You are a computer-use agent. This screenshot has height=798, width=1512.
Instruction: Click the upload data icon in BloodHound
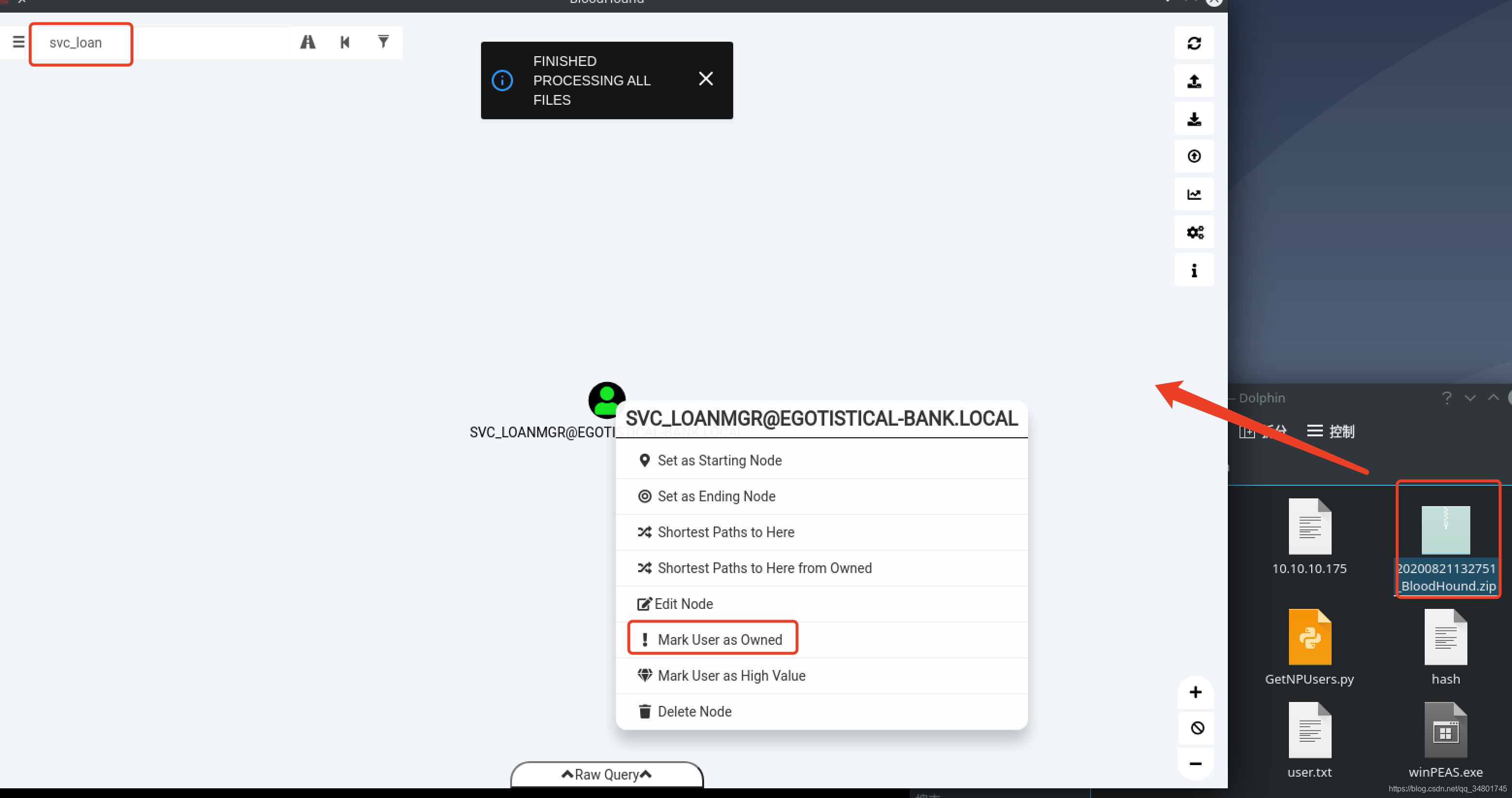point(1194,82)
